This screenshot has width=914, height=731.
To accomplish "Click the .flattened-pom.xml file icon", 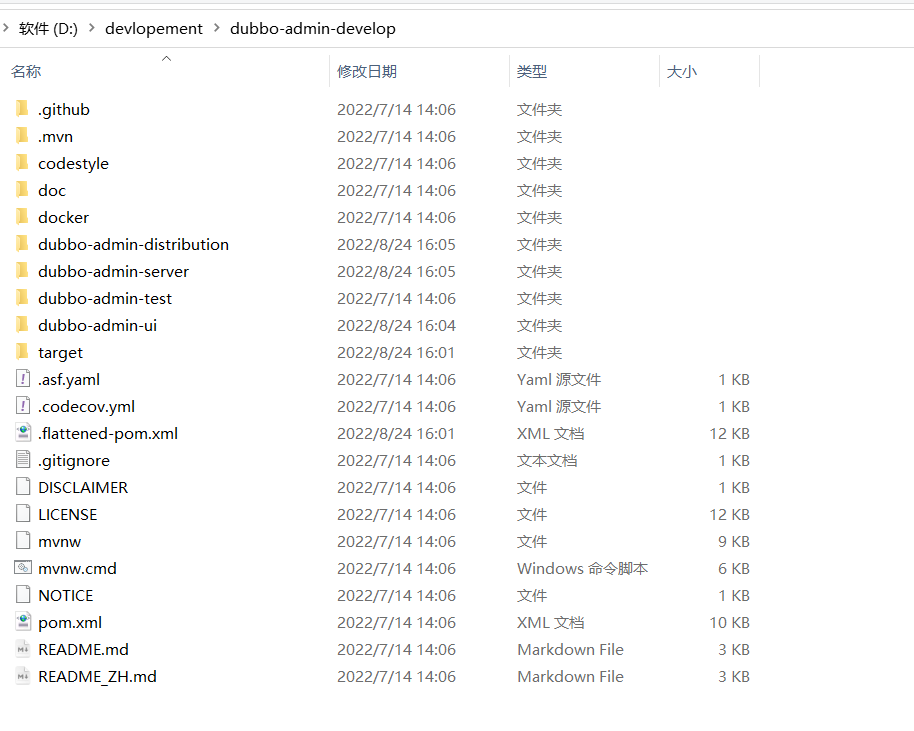I will 23,433.
